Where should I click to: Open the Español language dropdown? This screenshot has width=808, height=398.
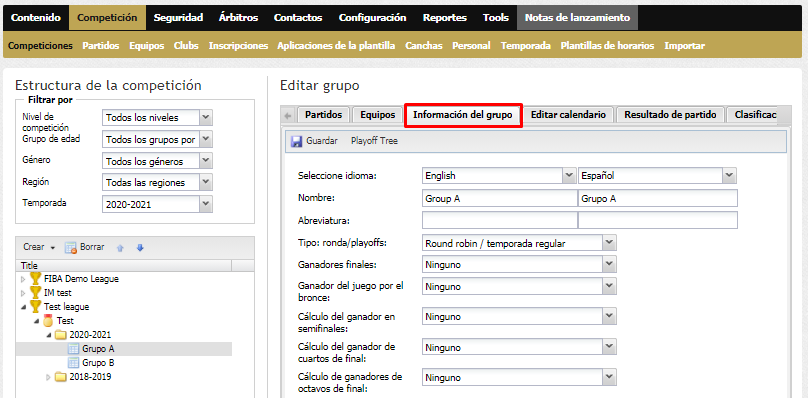click(729, 175)
